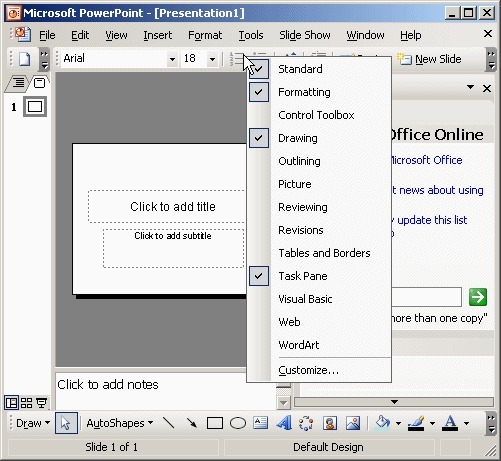Start slide show from current slide icon

click(x=42, y=403)
